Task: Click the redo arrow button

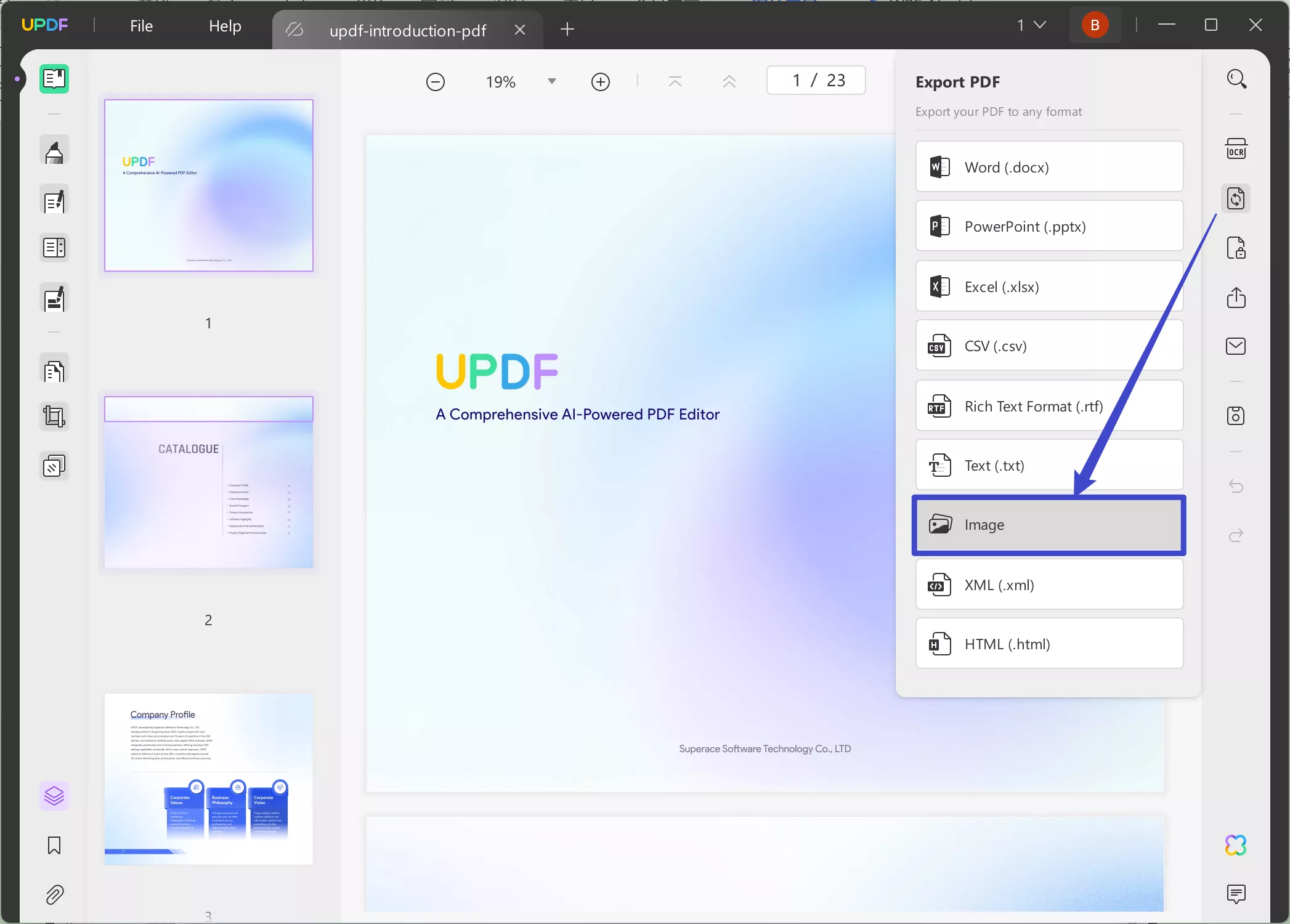Action: tap(1236, 535)
